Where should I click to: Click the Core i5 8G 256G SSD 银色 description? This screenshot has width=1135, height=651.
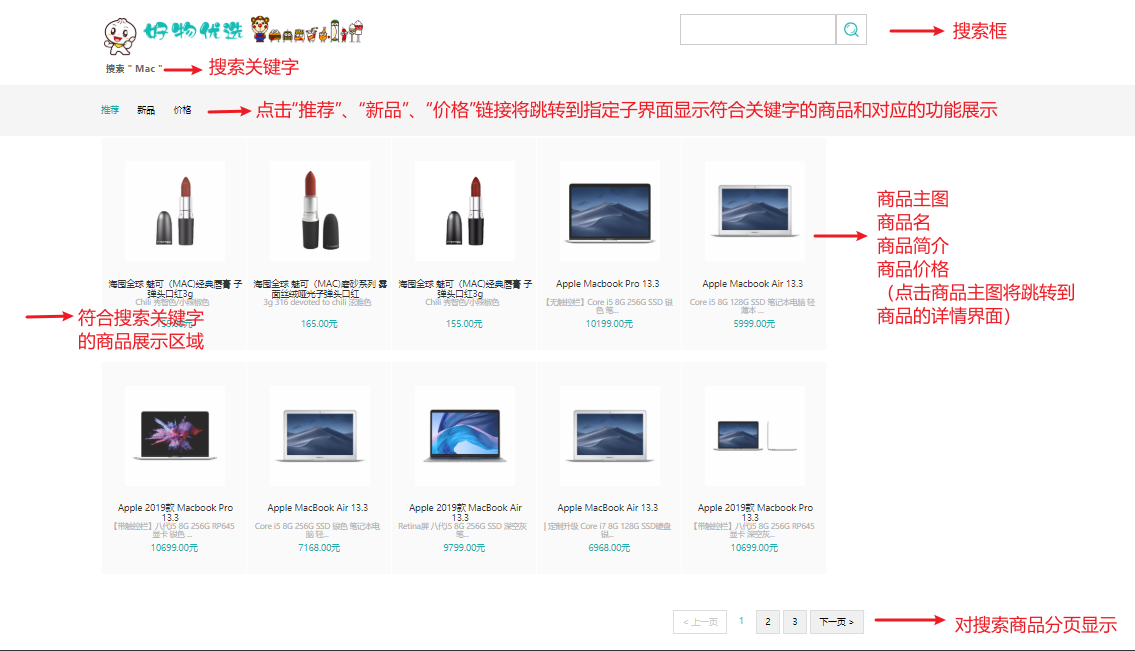[317, 530]
